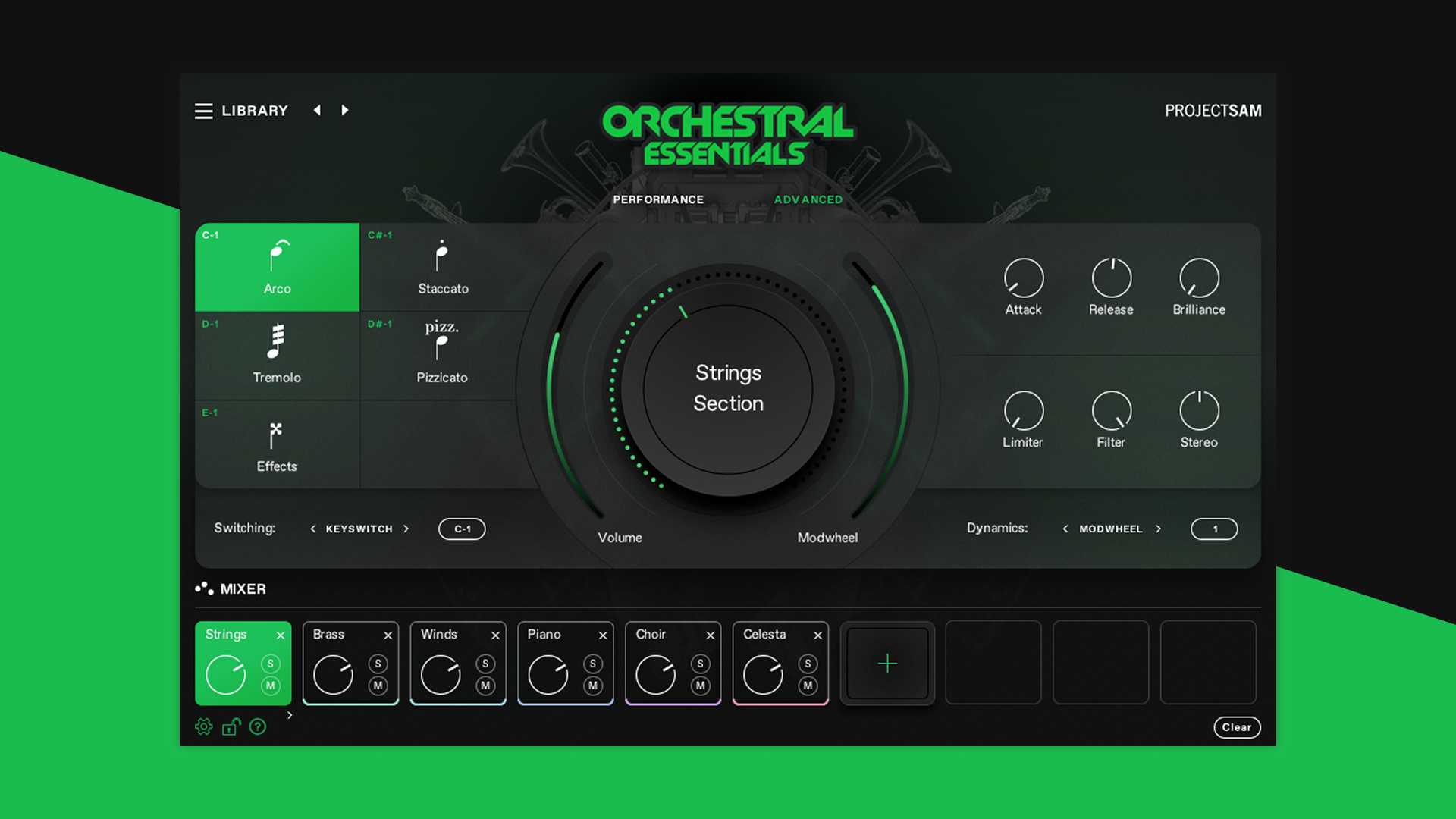Image resolution: width=1456 pixels, height=819 pixels.
Task: Open the Performance tab
Action: pos(658,199)
